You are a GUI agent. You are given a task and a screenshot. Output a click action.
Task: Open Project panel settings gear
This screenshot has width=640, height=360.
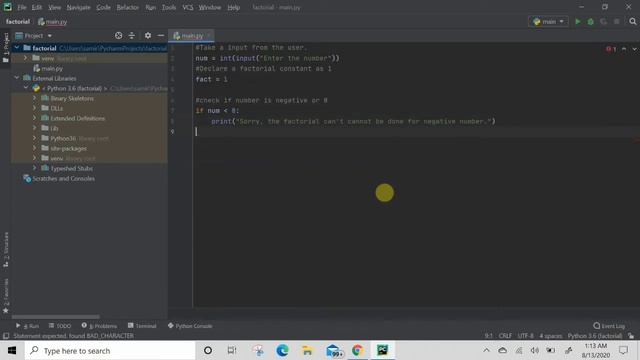(x=148, y=36)
